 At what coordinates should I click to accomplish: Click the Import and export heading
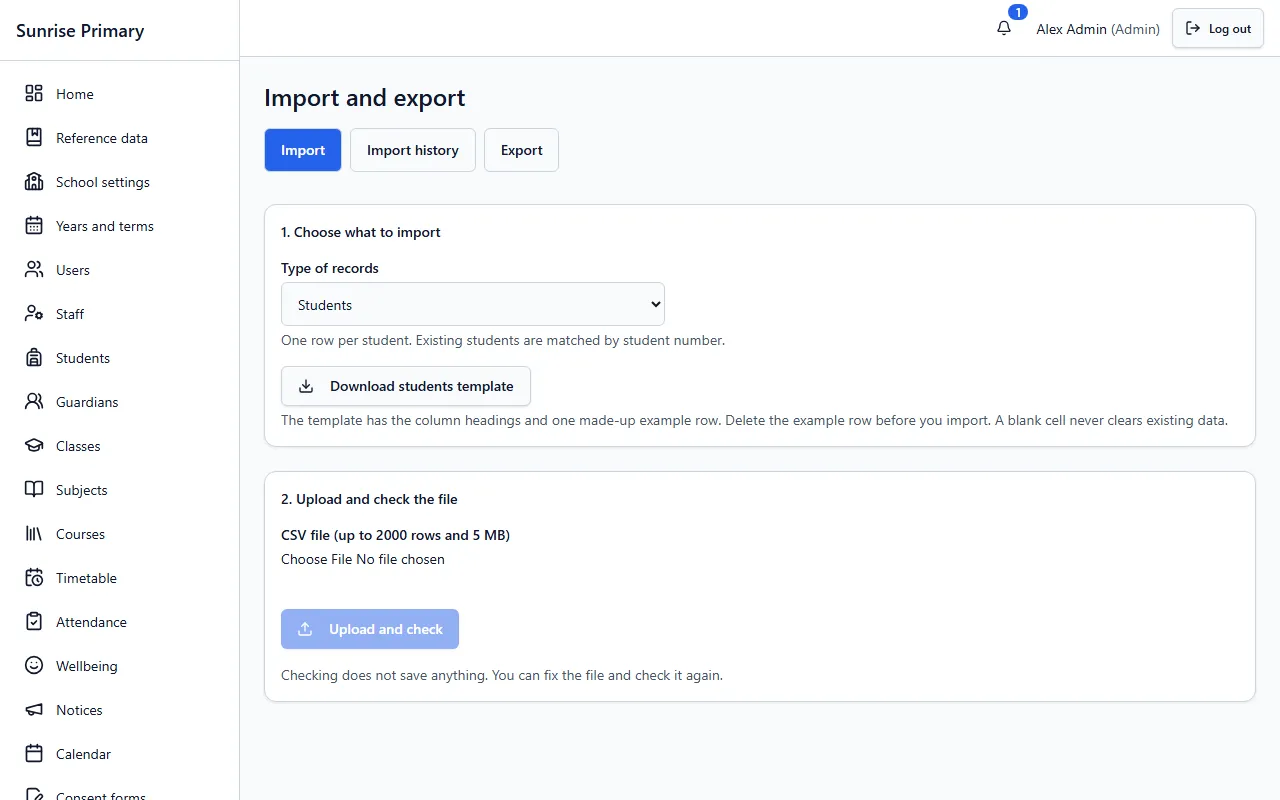[x=365, y=98]
